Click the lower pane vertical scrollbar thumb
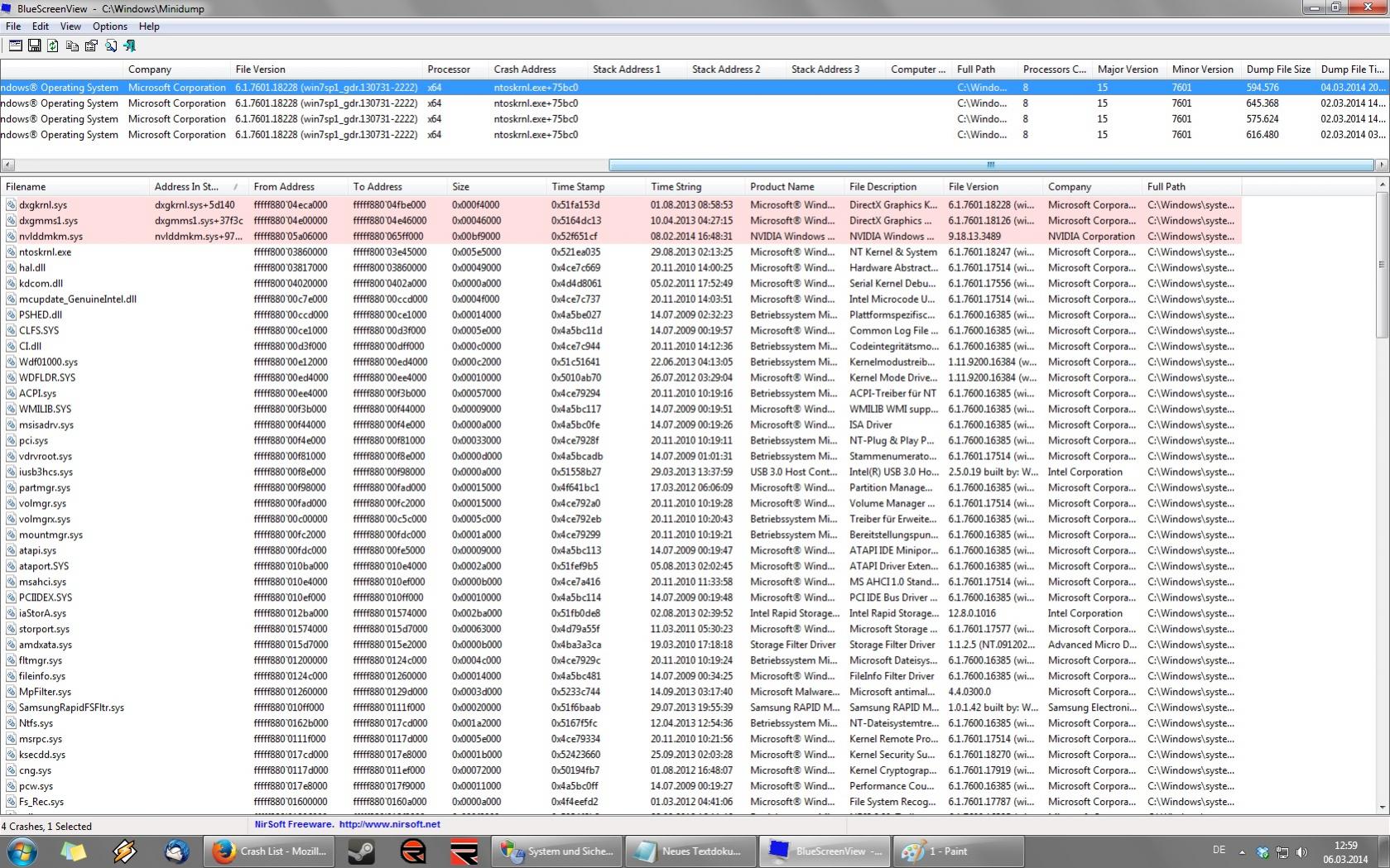1390x868 pixels. point(1382,265)
